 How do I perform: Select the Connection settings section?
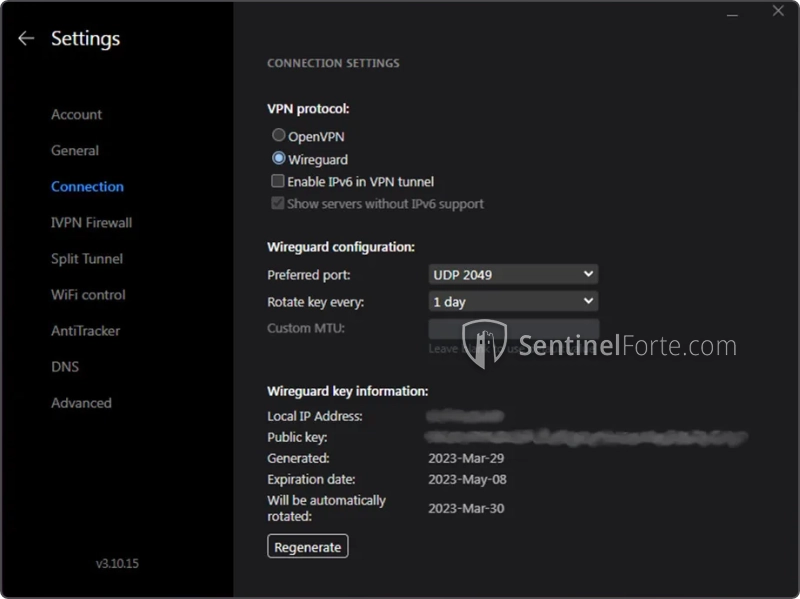point(87,187)
